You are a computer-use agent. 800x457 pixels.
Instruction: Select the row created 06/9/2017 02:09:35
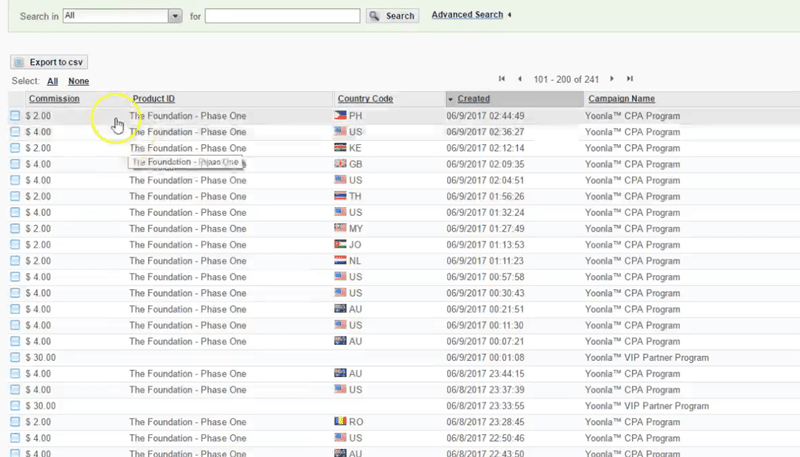tap(15, 164)
